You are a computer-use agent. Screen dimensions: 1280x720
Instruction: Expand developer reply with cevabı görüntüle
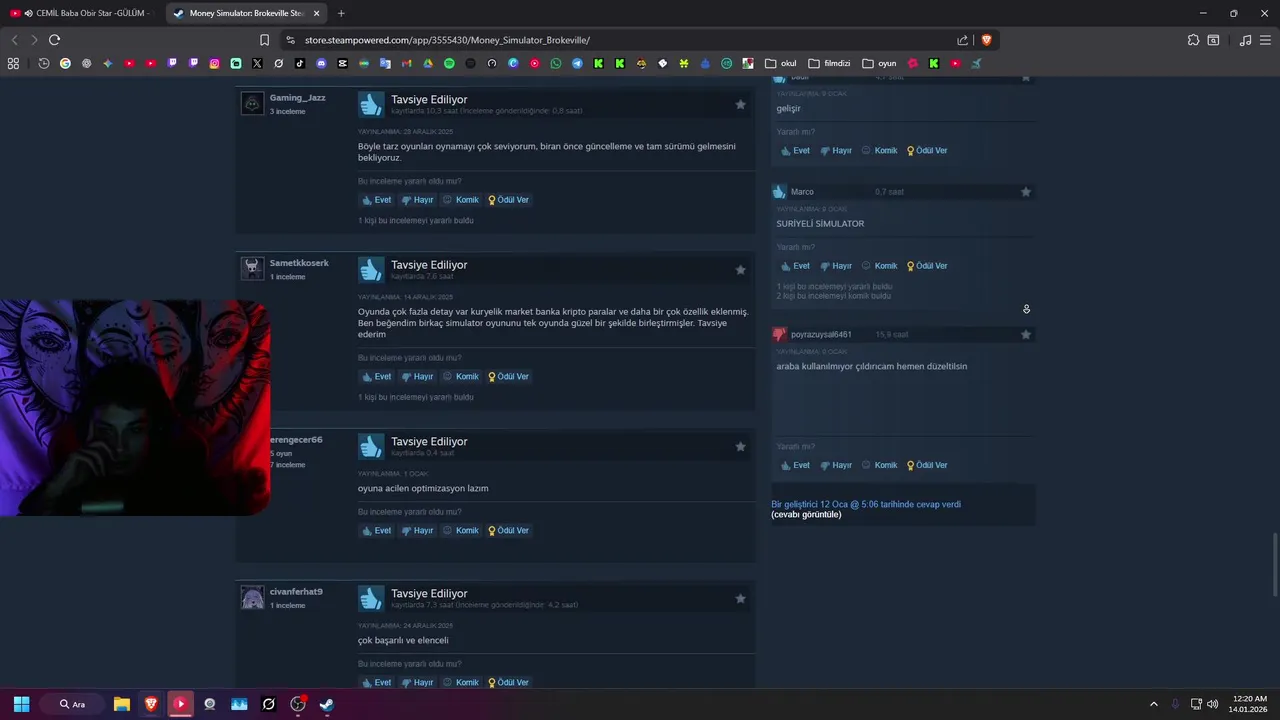pos(806,515)
